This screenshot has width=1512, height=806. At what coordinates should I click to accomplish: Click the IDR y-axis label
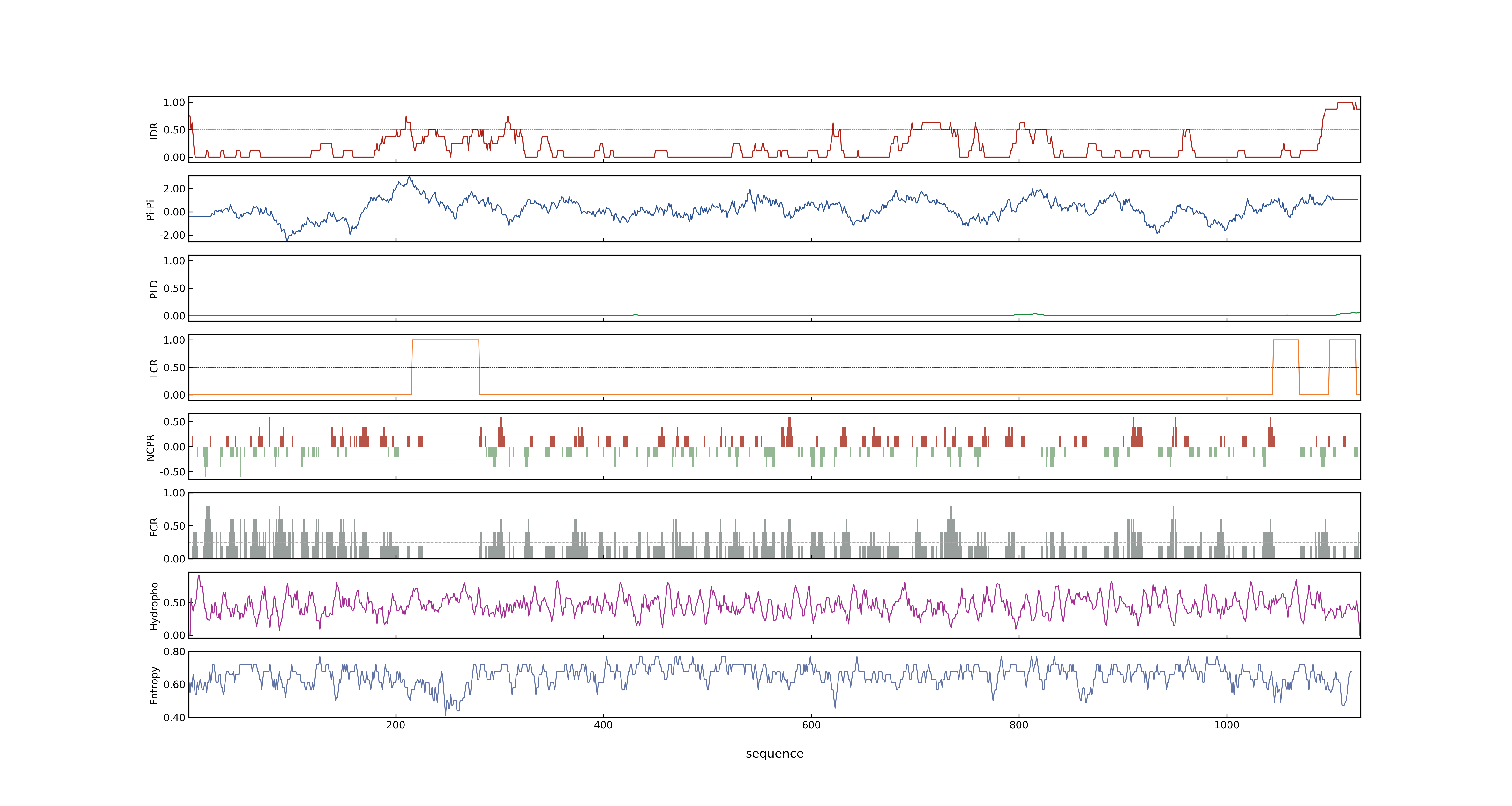[x=154, y=130]
